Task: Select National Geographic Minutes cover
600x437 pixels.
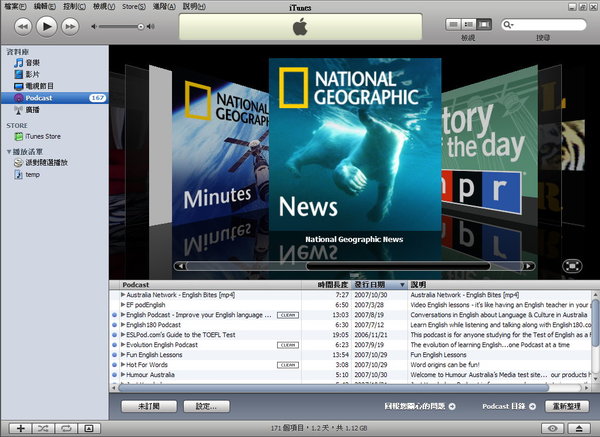Action: click(x=220, y=149)
